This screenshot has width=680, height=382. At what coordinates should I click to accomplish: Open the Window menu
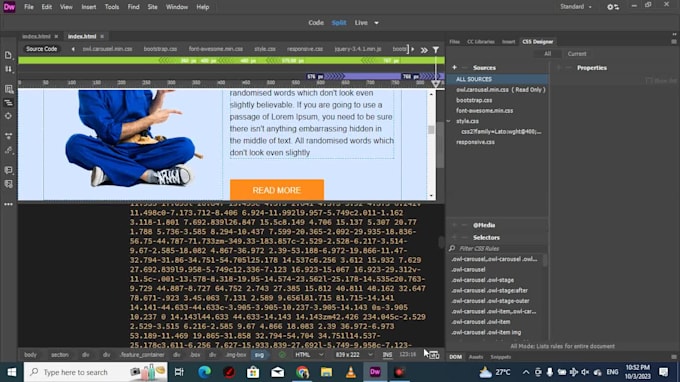177,7
